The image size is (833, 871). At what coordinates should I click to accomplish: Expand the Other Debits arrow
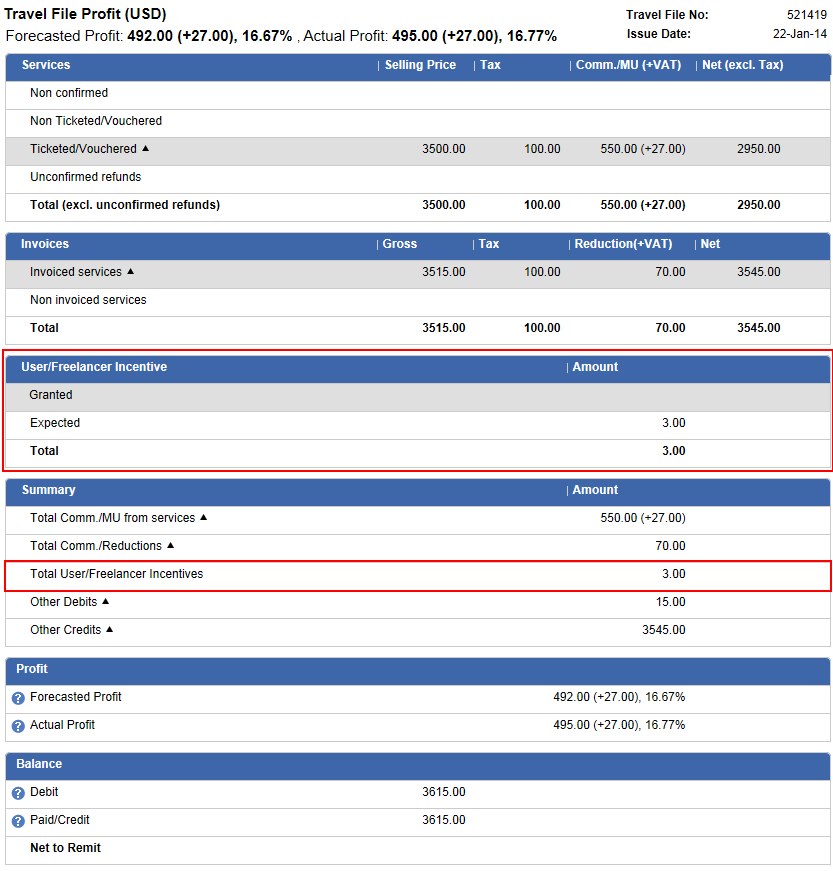tap(106, 601)
